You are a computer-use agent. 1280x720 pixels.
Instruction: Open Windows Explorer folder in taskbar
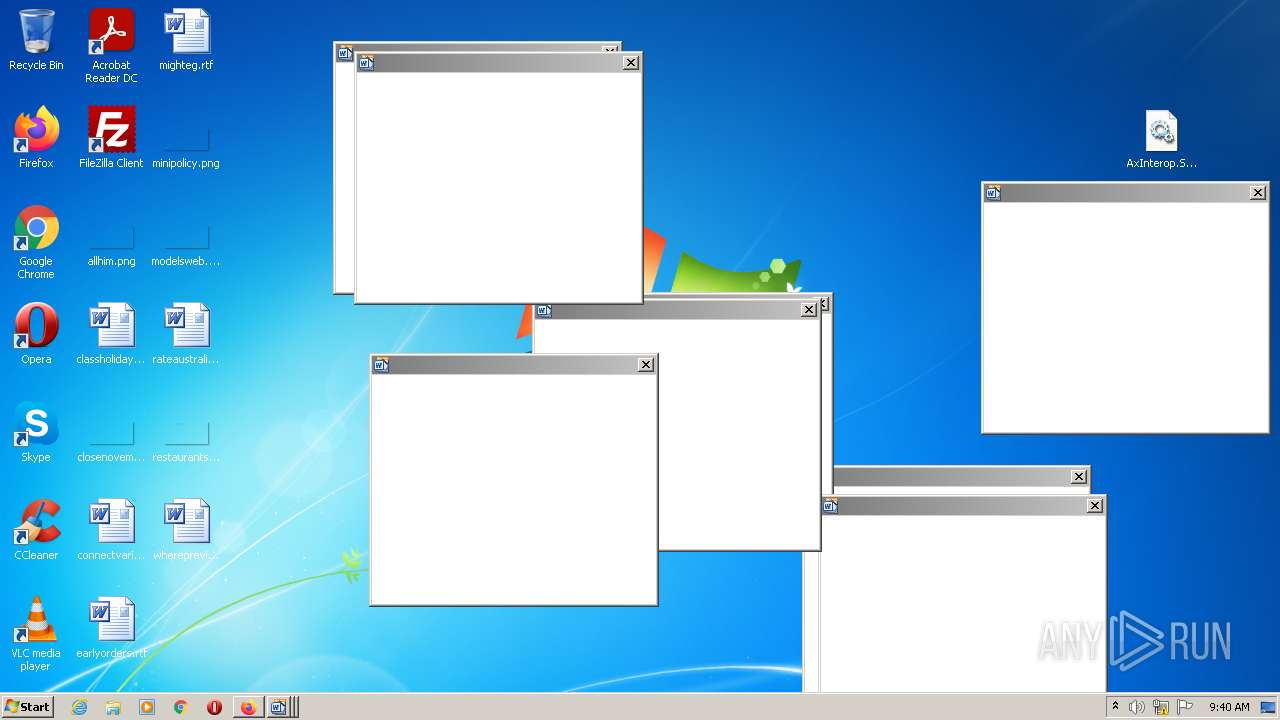click(x=113, y=707)
